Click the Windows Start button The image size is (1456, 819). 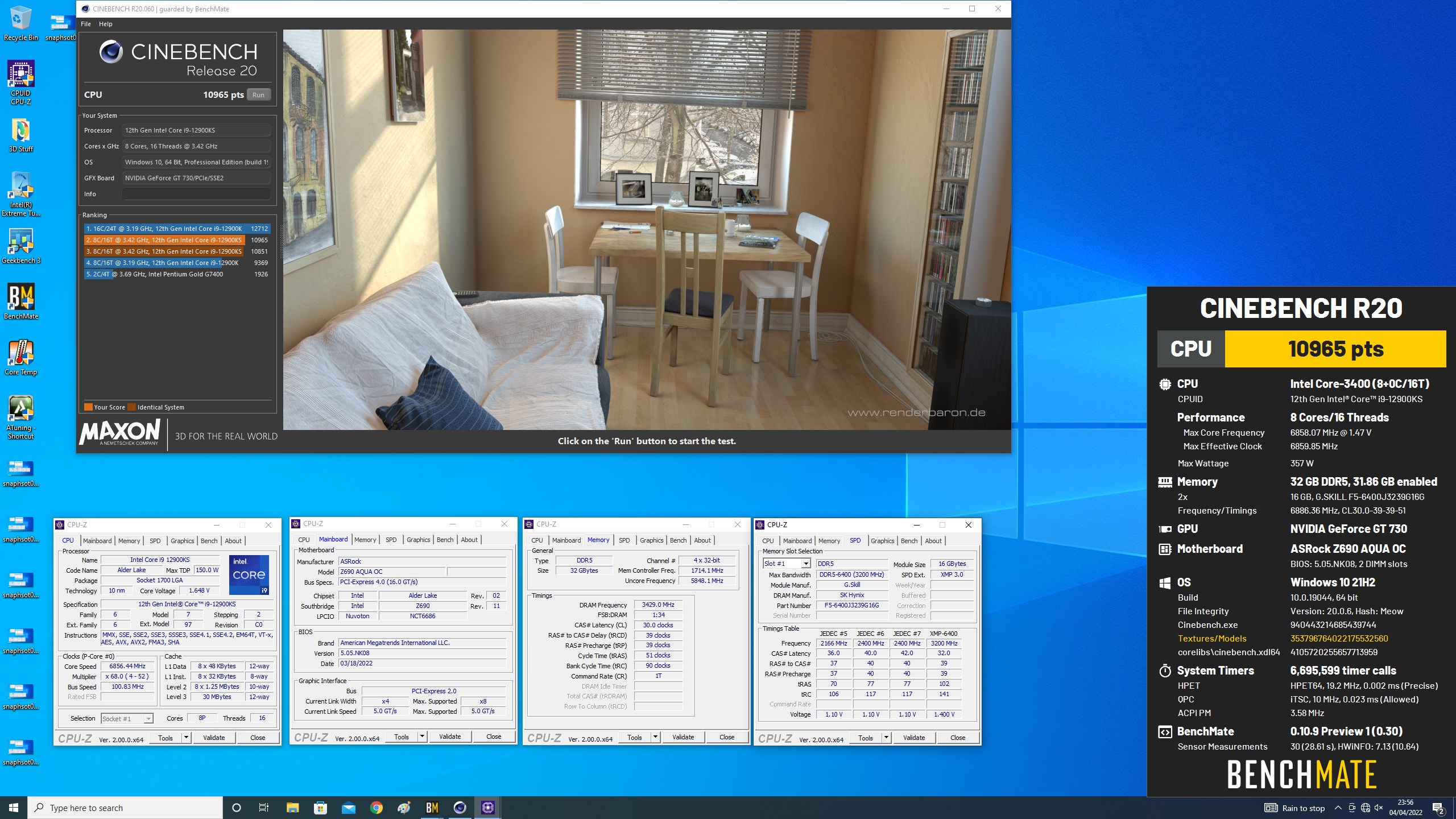pyautogui.click(x=14, y=808)
